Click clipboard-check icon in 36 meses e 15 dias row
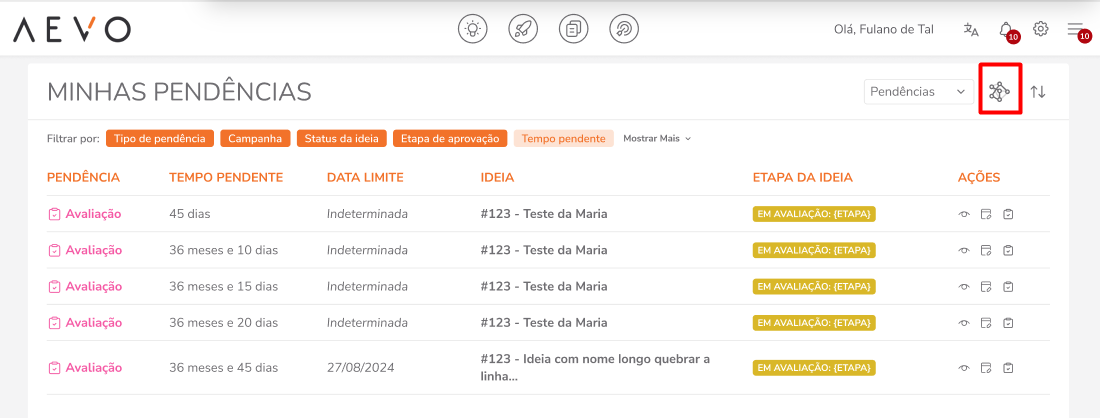 click(1008, 286)
